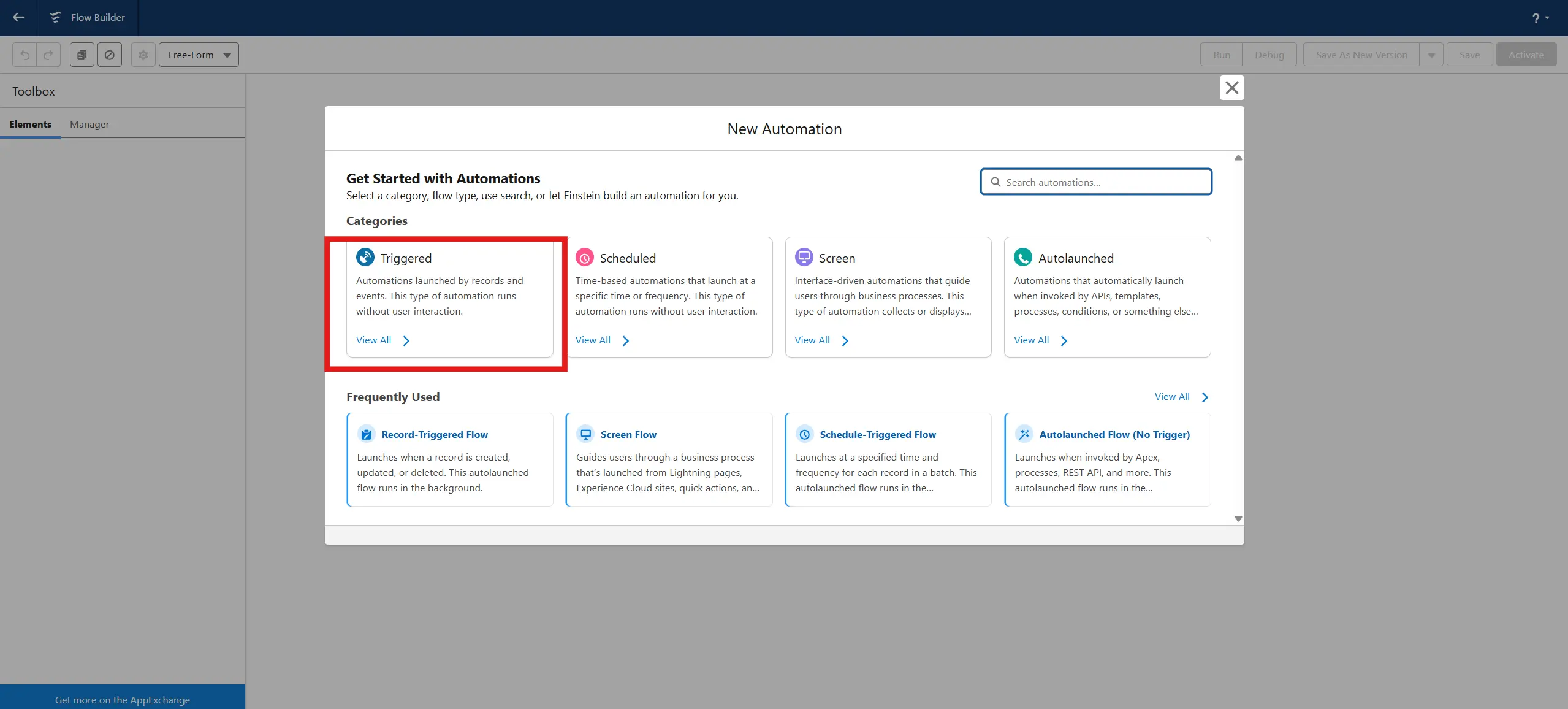Select the Scheduled category clock icon

(584, 258)
